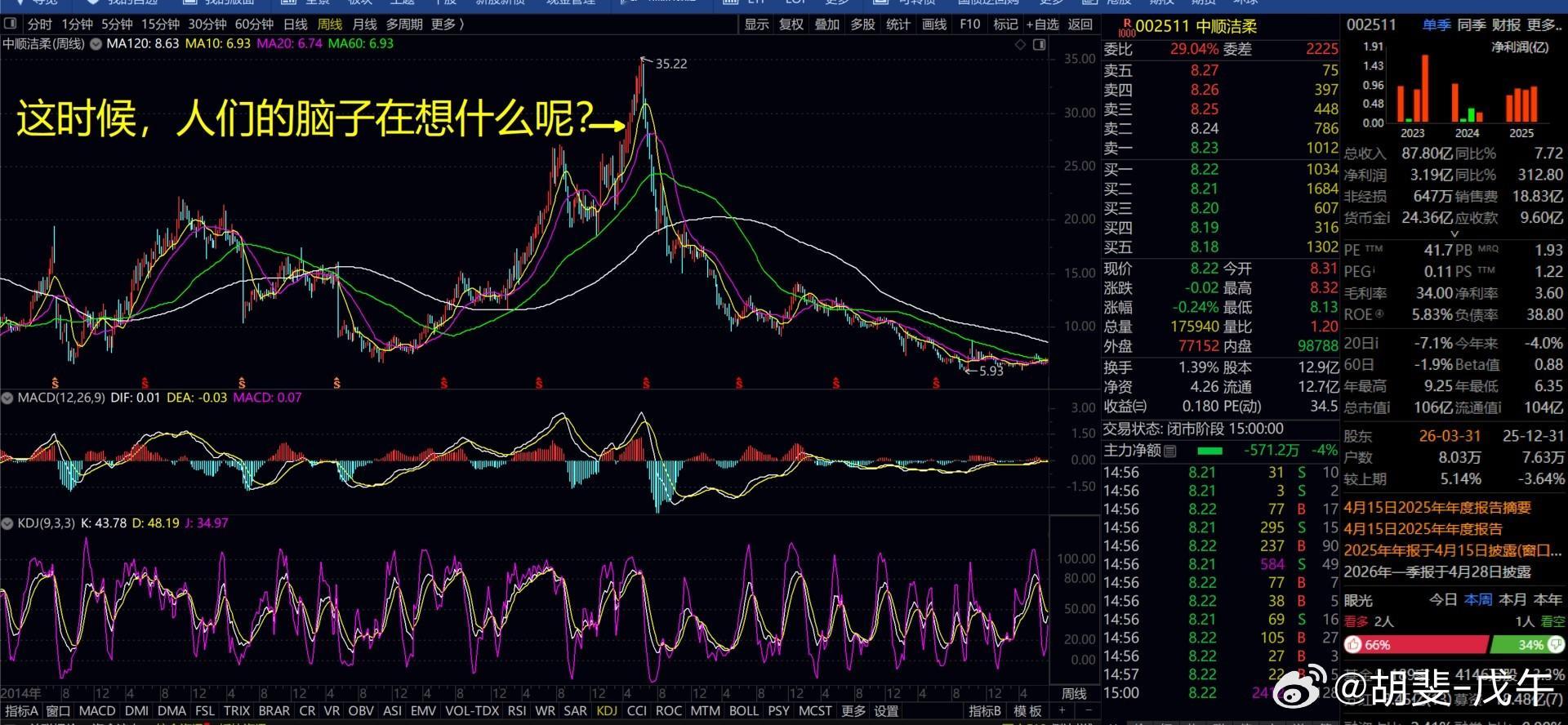The image size is (1568, 725).
Task: Click the bearish thumbs-down 34% icon
Action: click(1554, 645)
